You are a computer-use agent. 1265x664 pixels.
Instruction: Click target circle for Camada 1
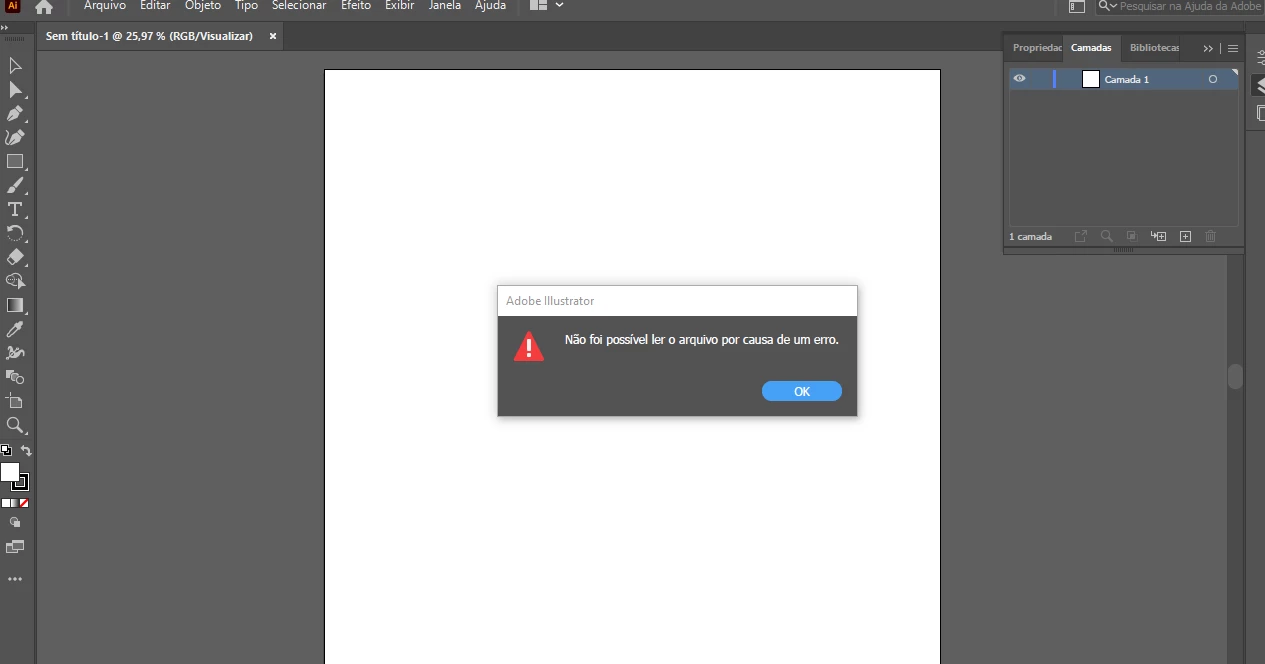tap(1213, 79)
